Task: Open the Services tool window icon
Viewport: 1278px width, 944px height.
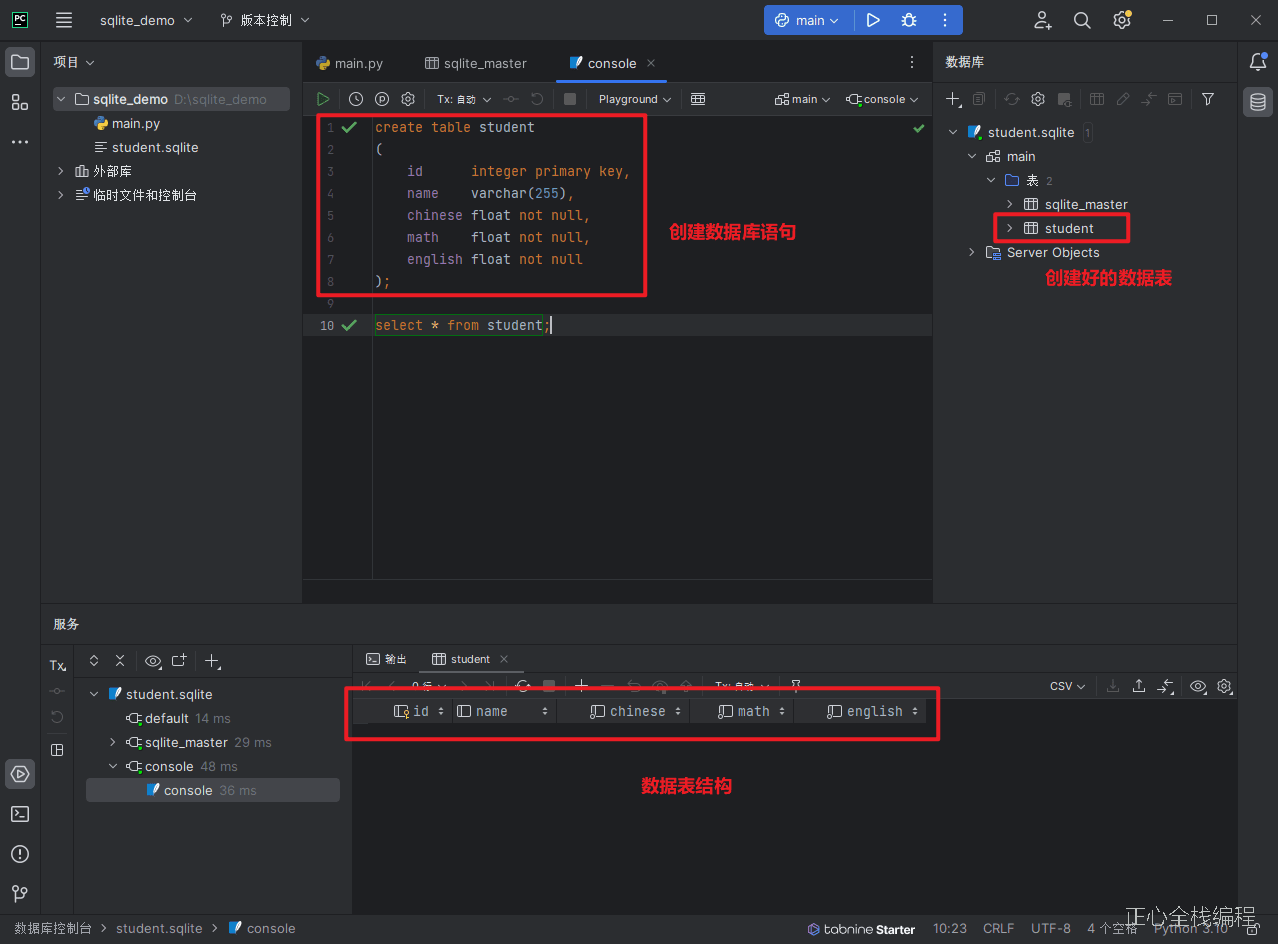Action: (x=20, y=774)
